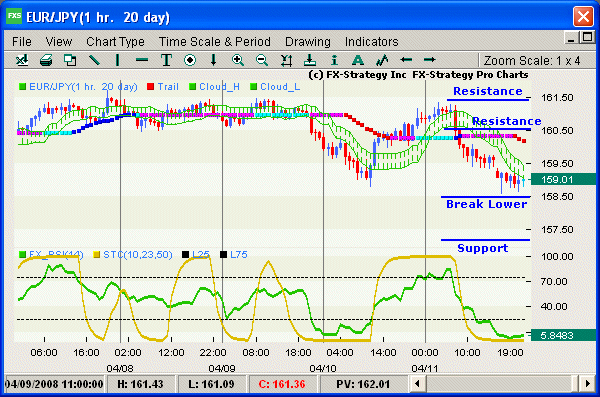Click the Support label
Image resolution: width=600 pixels, height=397 pixels.
point(483,248)
